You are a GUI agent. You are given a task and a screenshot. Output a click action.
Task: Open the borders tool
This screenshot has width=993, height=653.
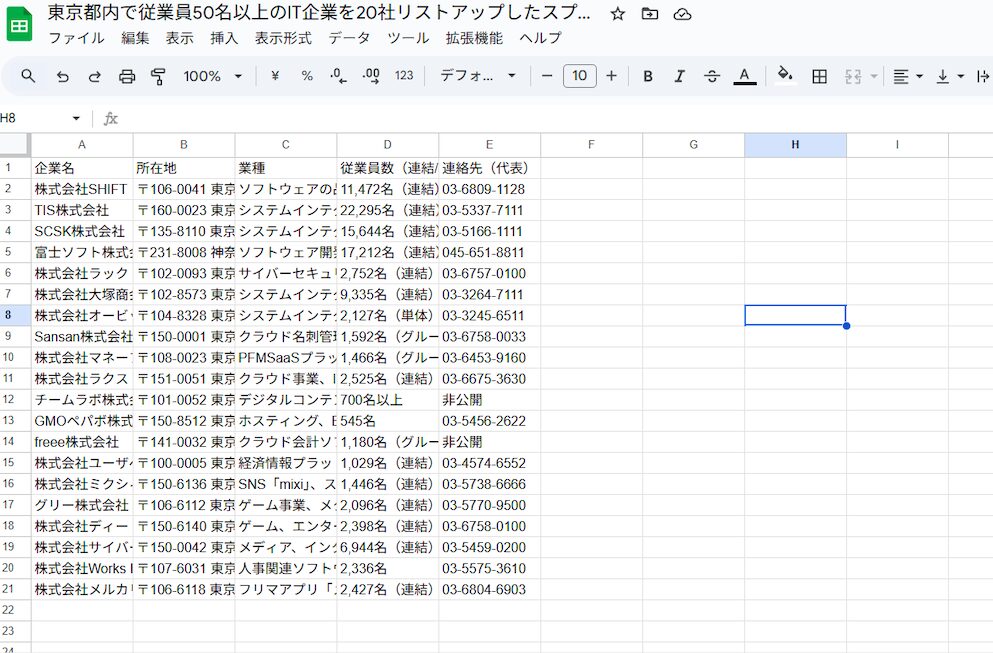point(819,76)
